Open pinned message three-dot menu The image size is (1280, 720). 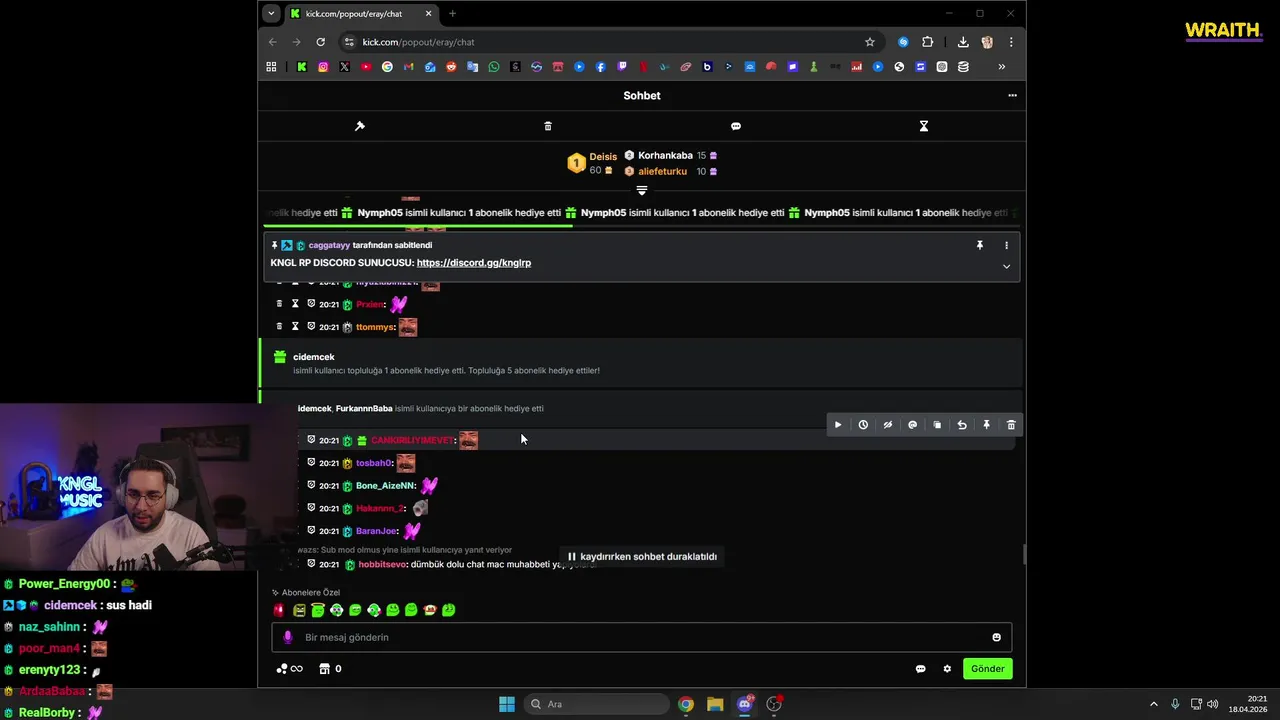coord(1006,245)
